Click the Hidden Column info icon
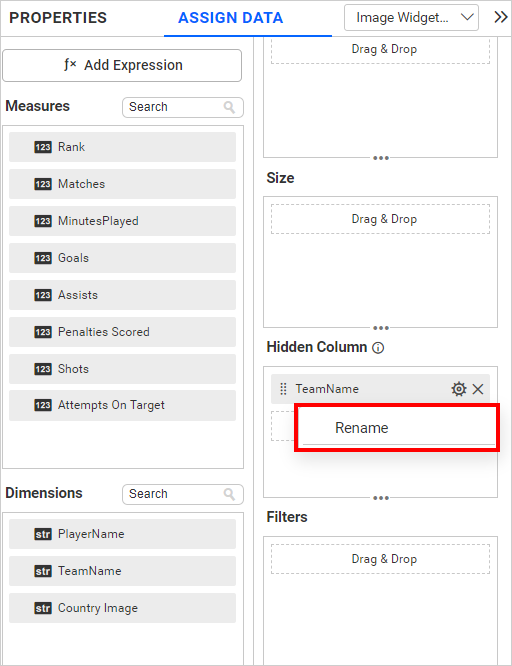The height and width of the screenshot is (666, 512). pyautogui.click(x=378, y=348)
